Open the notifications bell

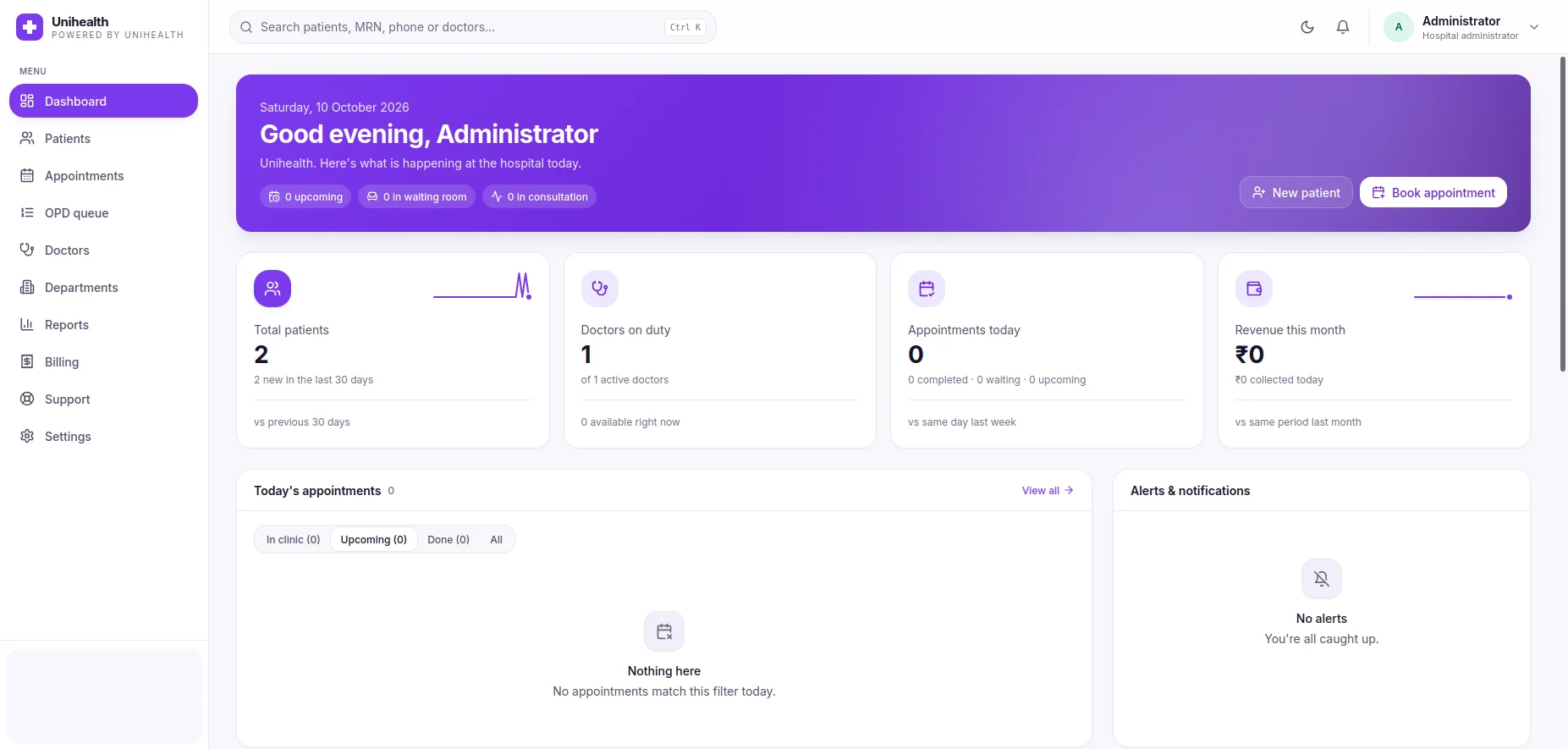(x=1343, y=27)
